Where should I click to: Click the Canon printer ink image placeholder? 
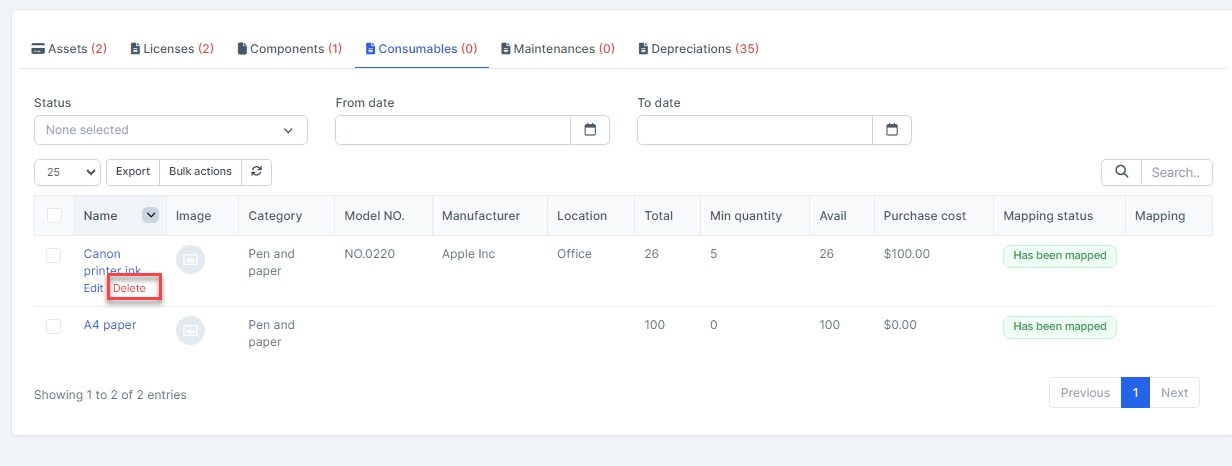pos(190,260)
